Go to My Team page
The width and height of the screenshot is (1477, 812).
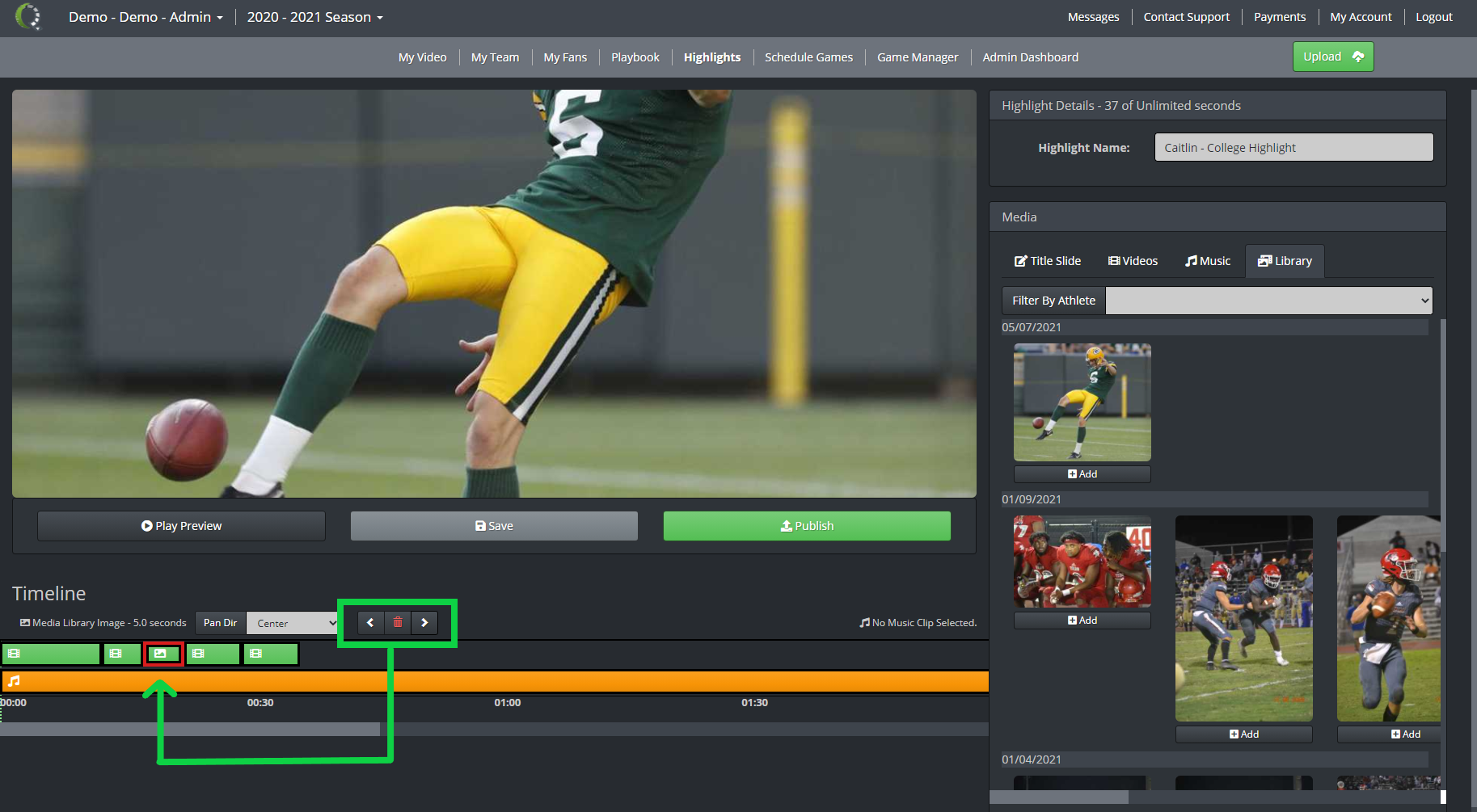tap(496, 57)
